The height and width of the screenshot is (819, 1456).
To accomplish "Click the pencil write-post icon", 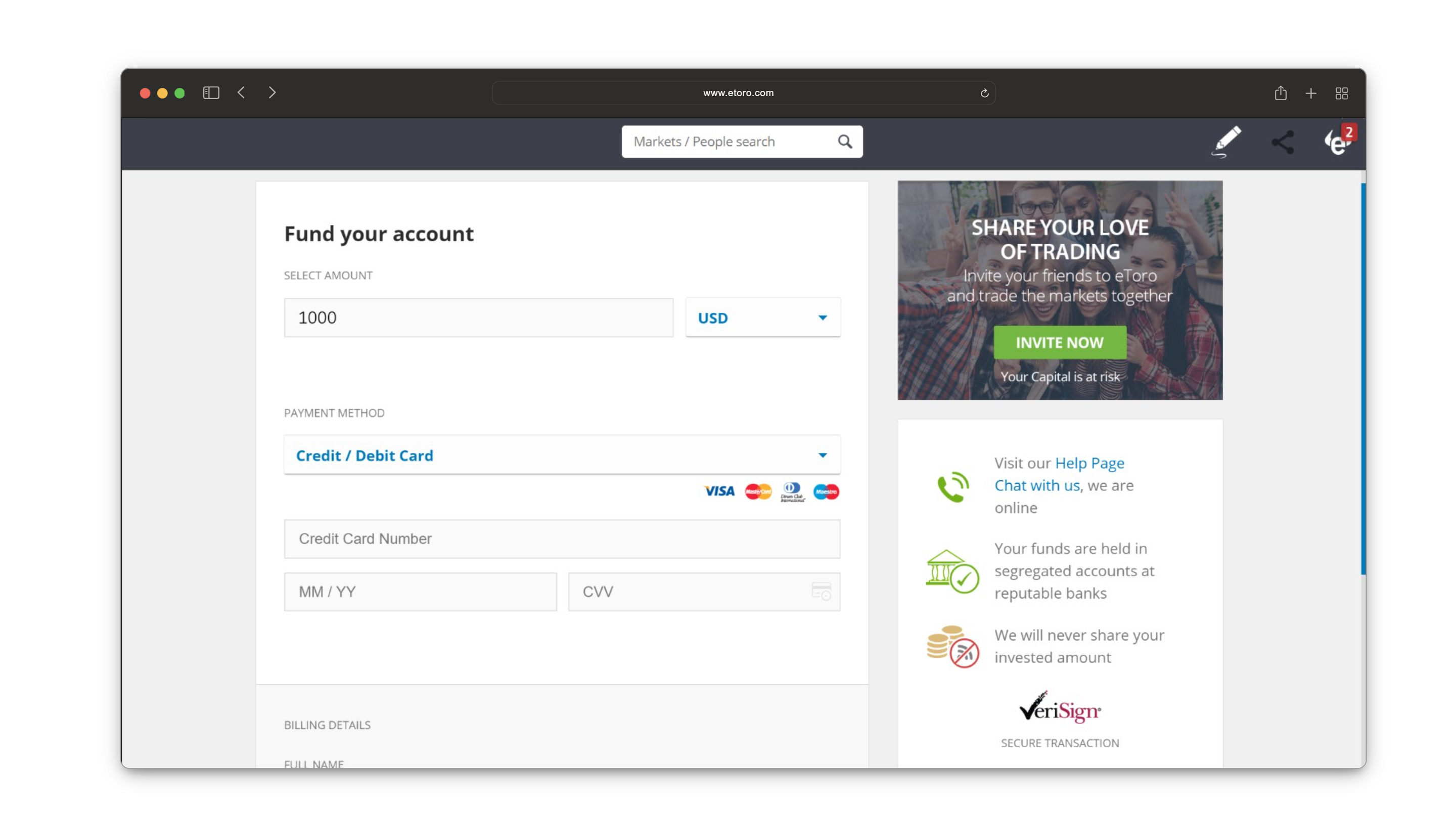I will 1226,142.
